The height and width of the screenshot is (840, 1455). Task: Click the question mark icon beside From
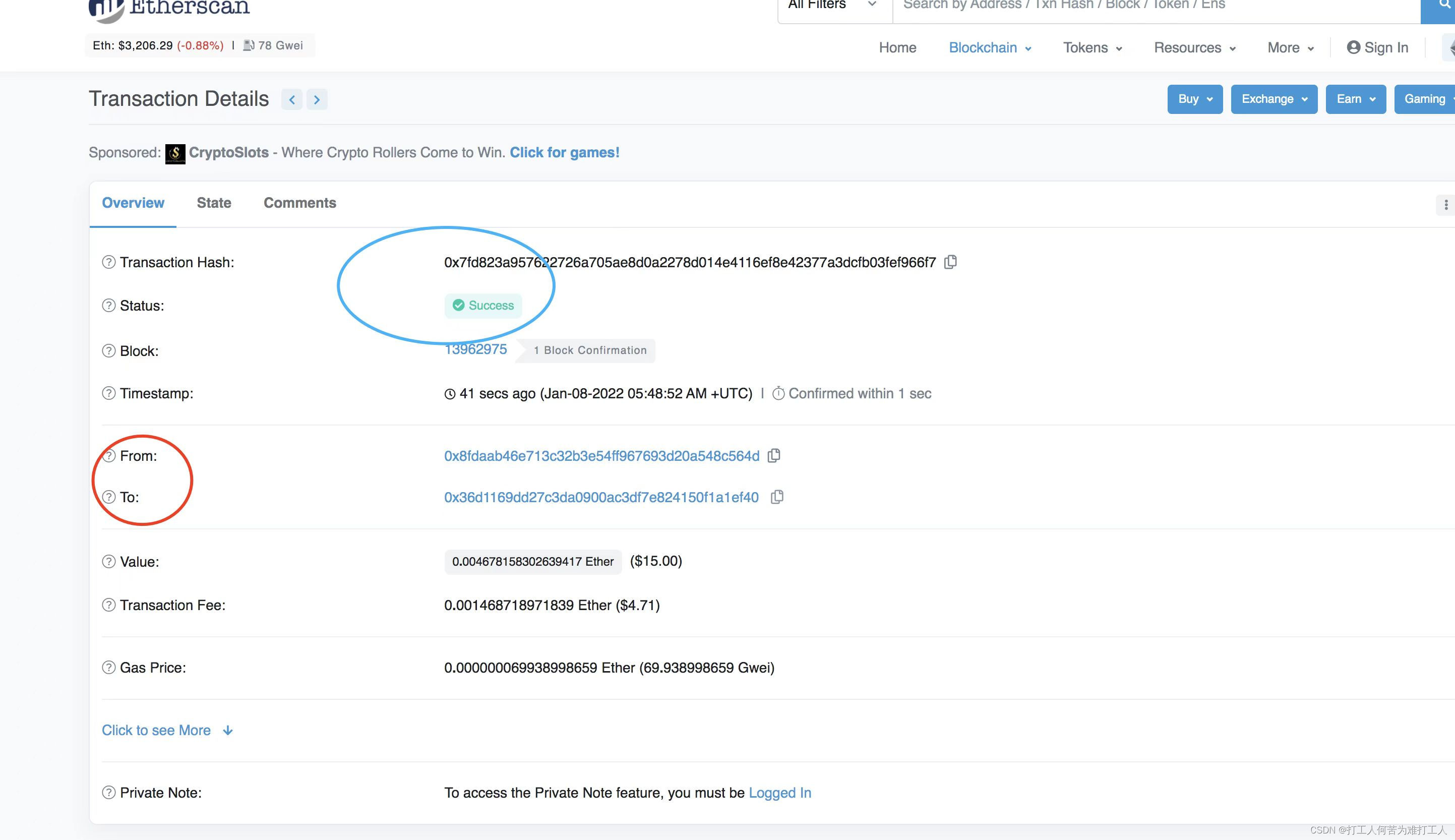[107, 455]
